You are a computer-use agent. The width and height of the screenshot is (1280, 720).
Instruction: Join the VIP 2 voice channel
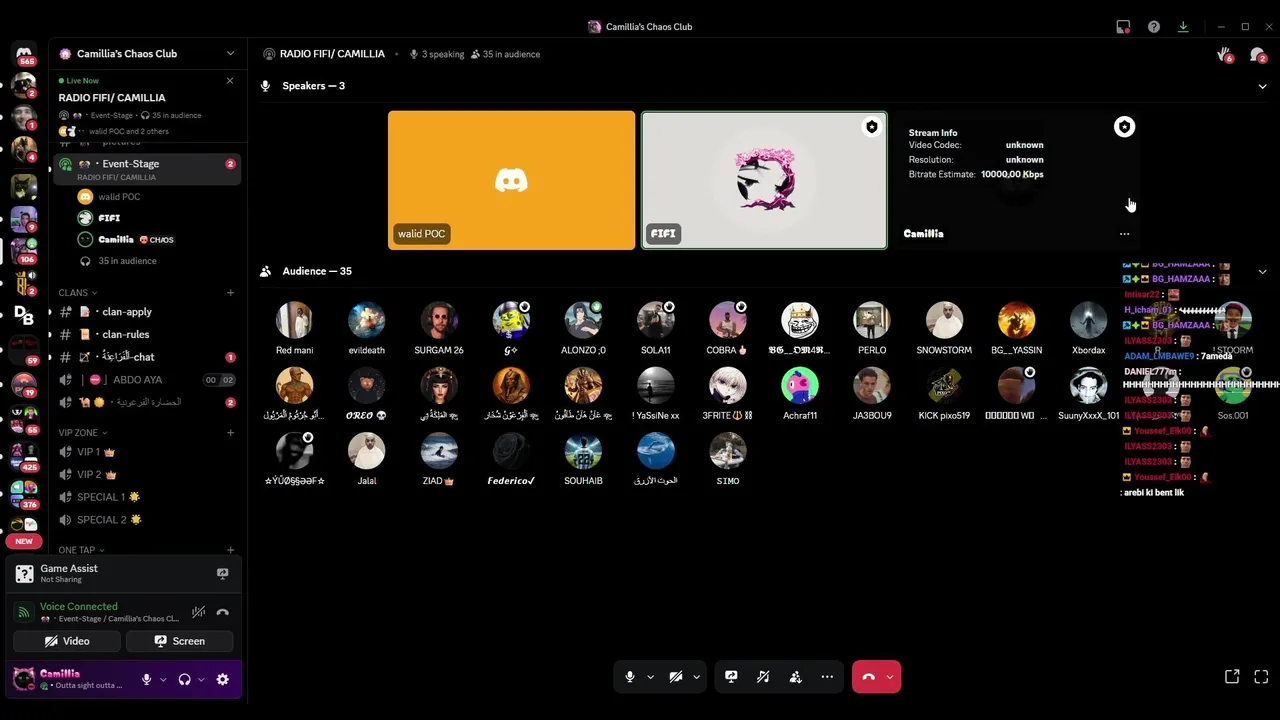147,474
